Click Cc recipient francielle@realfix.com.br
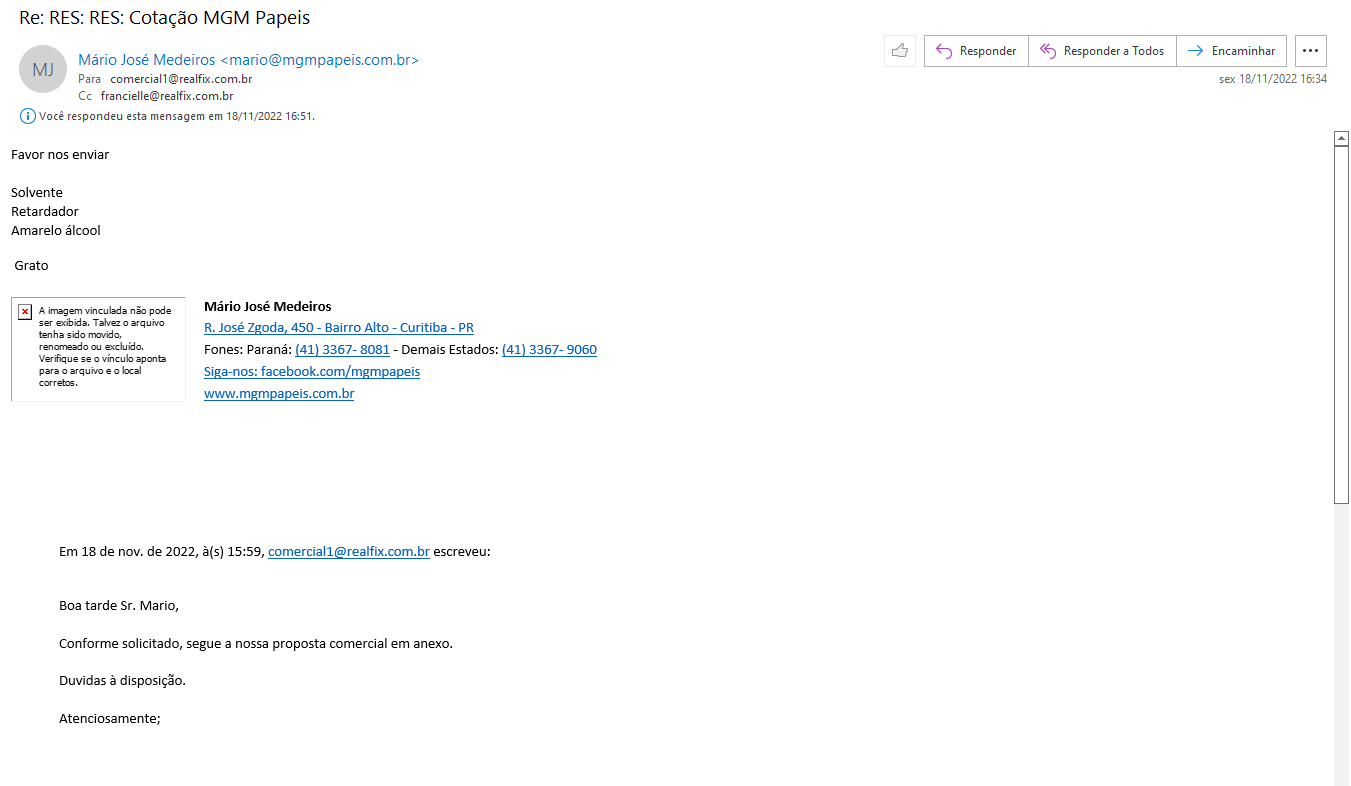This screenshot has width=1351, height=786. coord(167,96)
